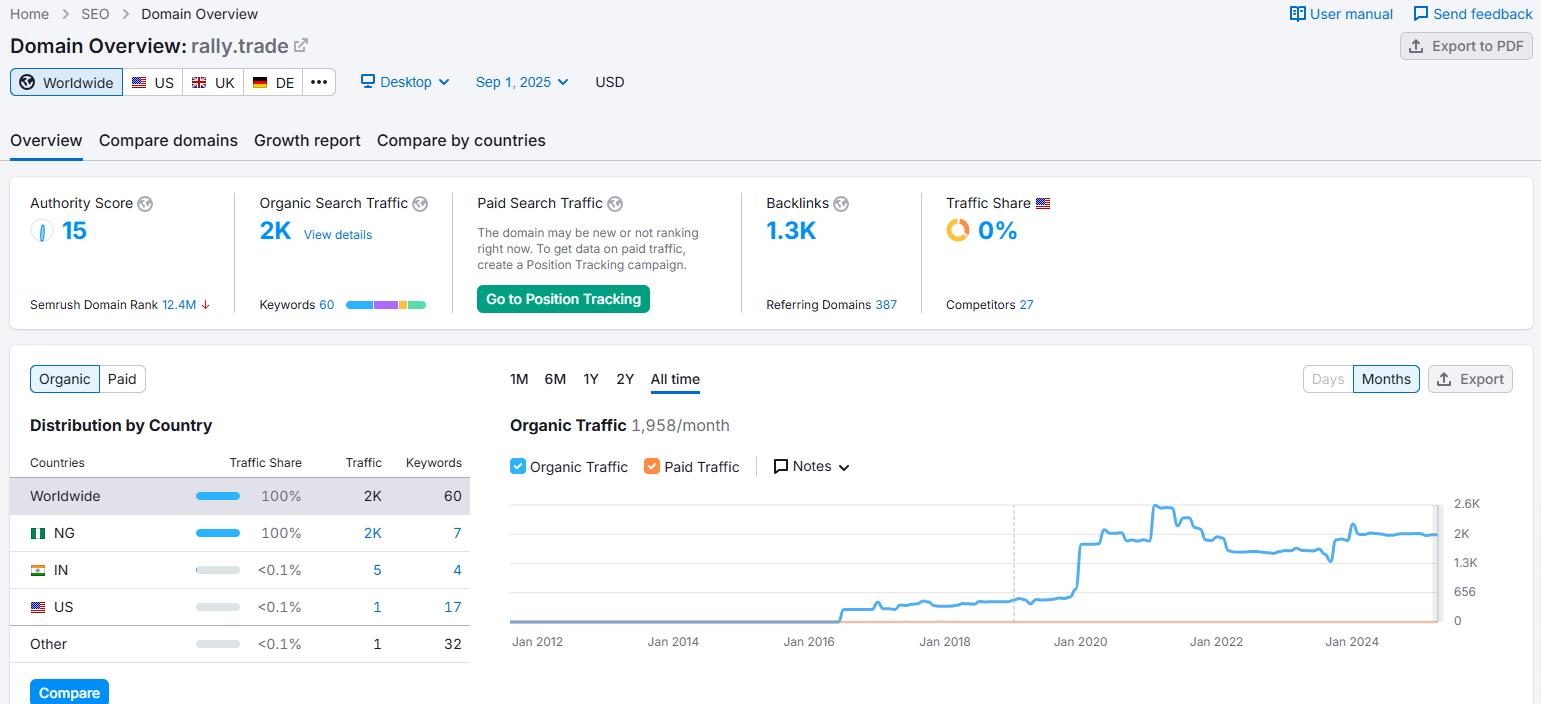Click the US keywords value 17
This screenshot has width=1541, height=704.
pos(453,607)
